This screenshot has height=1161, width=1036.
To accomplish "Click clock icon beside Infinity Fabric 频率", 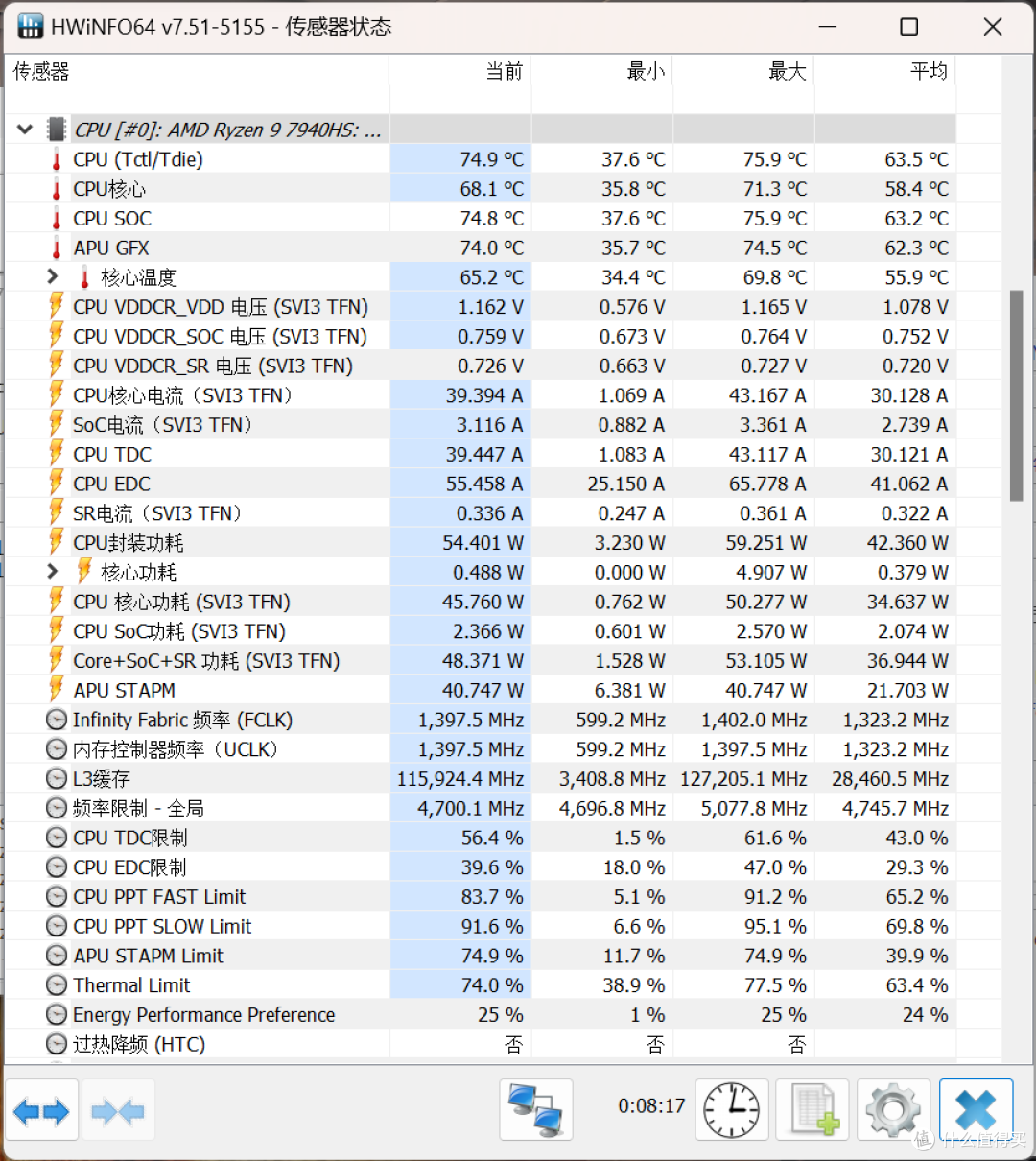I will [57, 720].
